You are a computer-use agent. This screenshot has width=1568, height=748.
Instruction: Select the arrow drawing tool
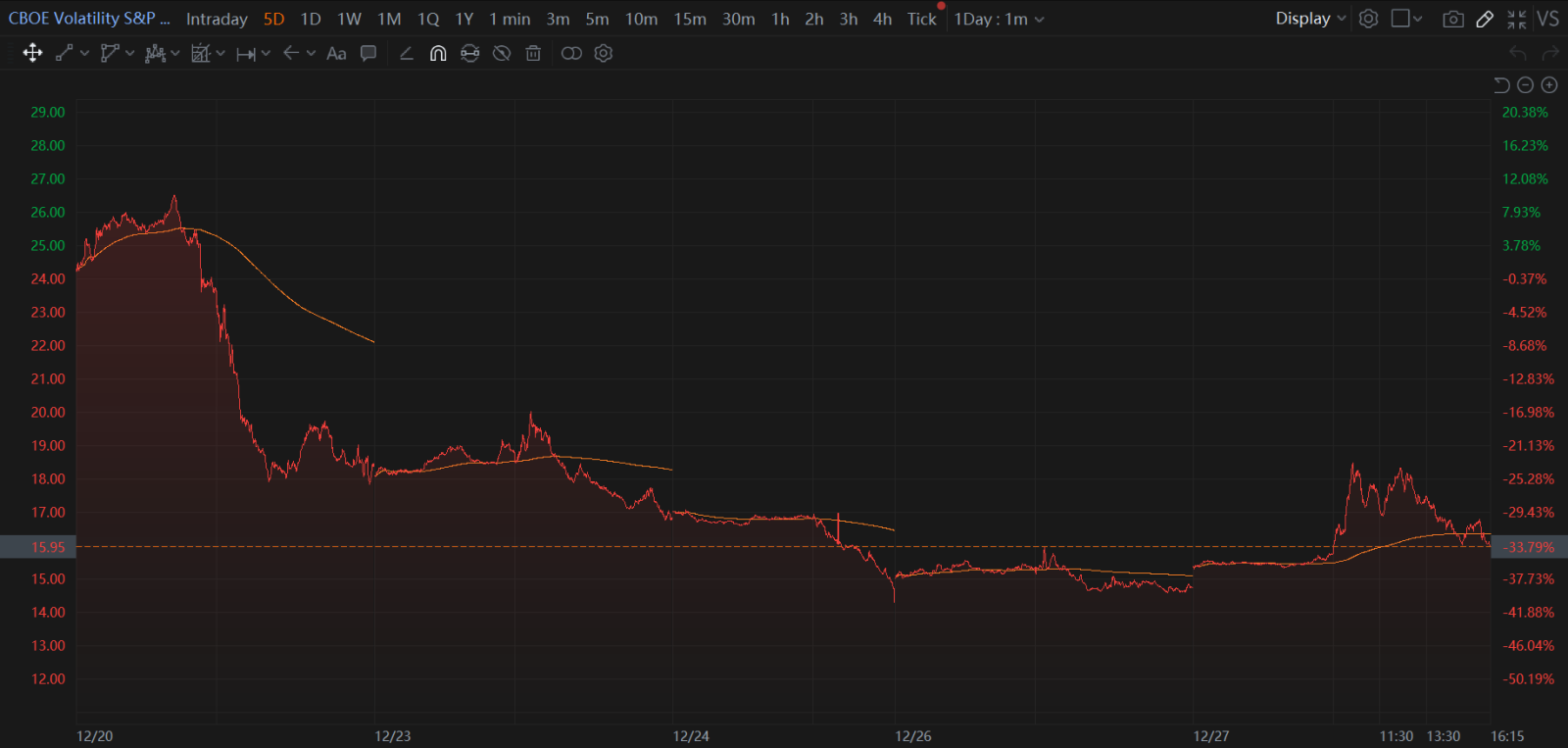291,53
